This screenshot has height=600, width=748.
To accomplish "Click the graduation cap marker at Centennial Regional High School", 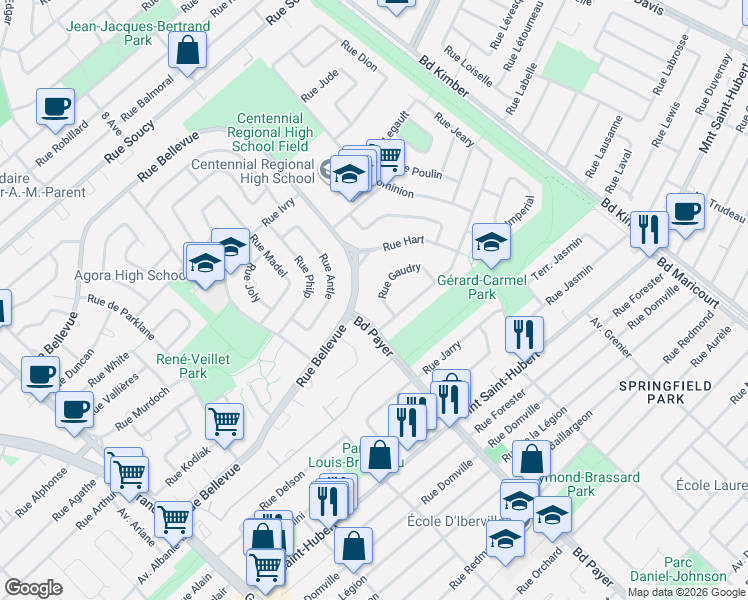I will (x=350, y=174).
